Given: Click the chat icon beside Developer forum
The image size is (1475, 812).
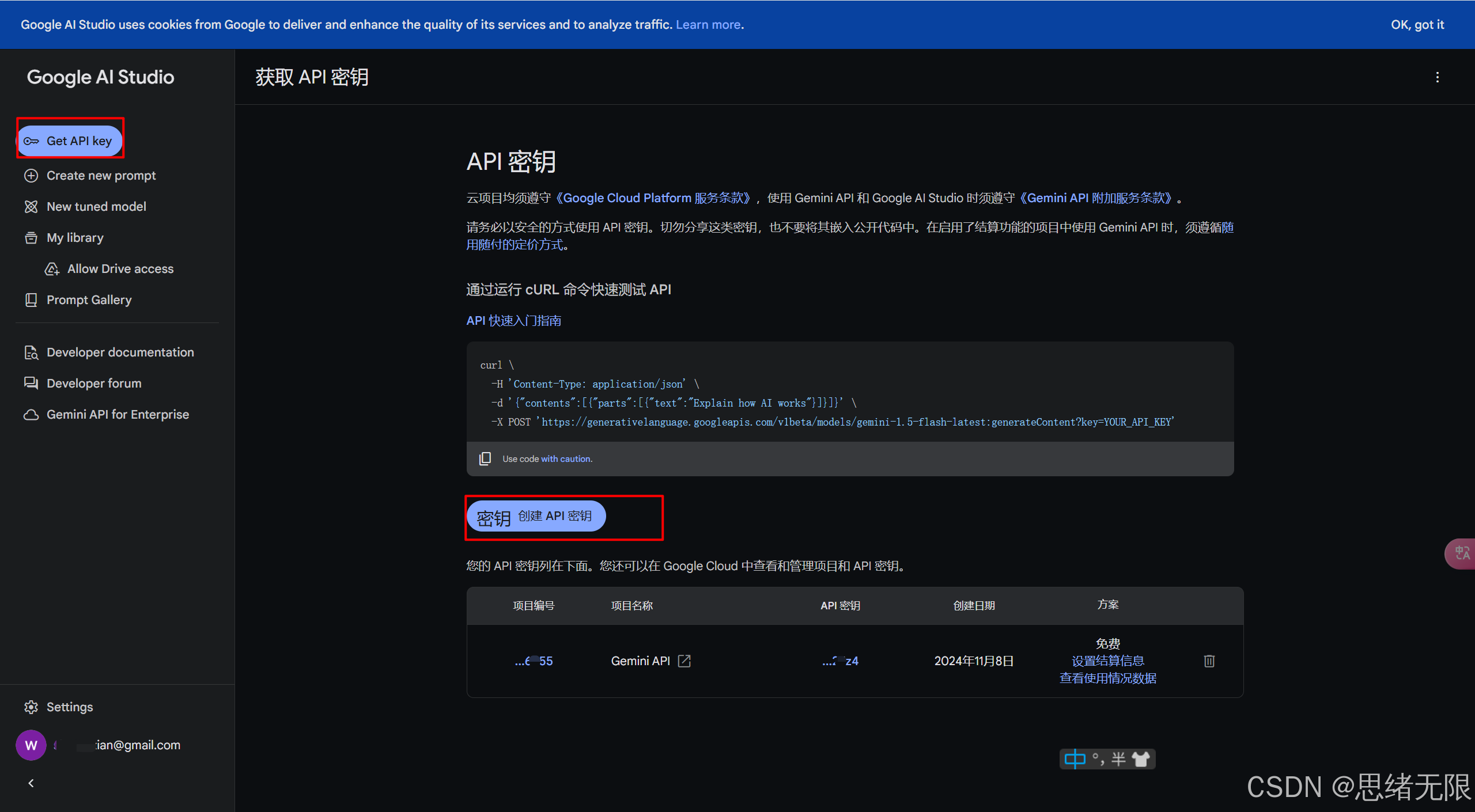Looking at the screenshot, I should tap(31, 383).
